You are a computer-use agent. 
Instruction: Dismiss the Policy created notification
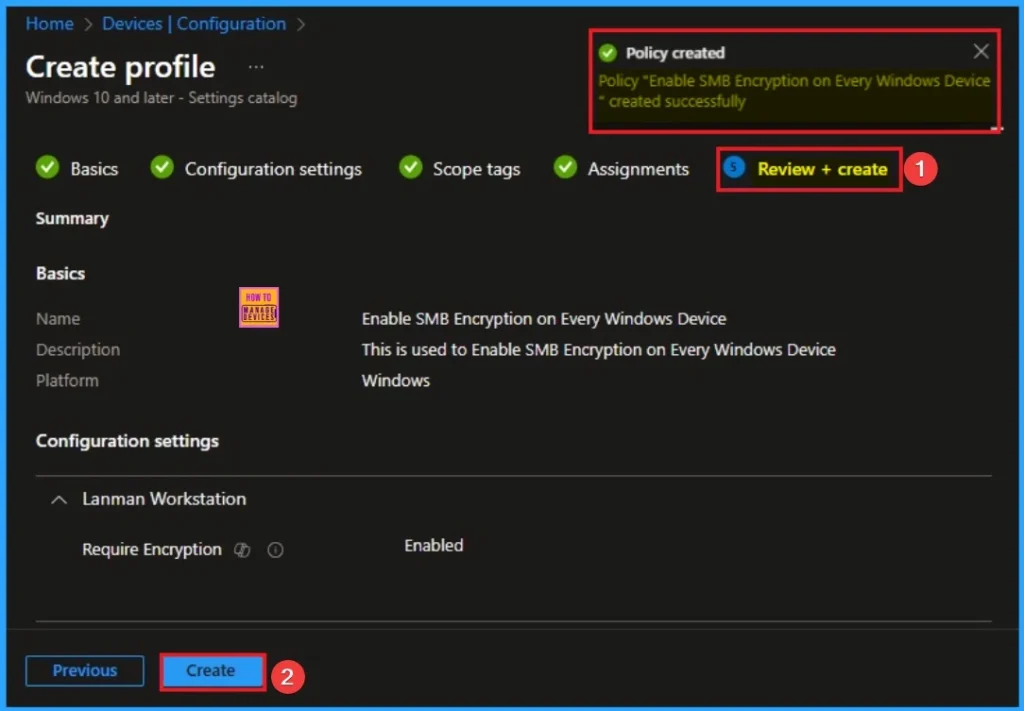[x=981, y=52]
